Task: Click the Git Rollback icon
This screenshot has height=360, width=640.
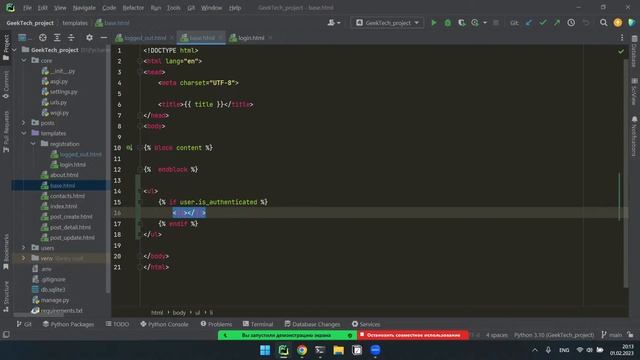Action: coord(586,23)
